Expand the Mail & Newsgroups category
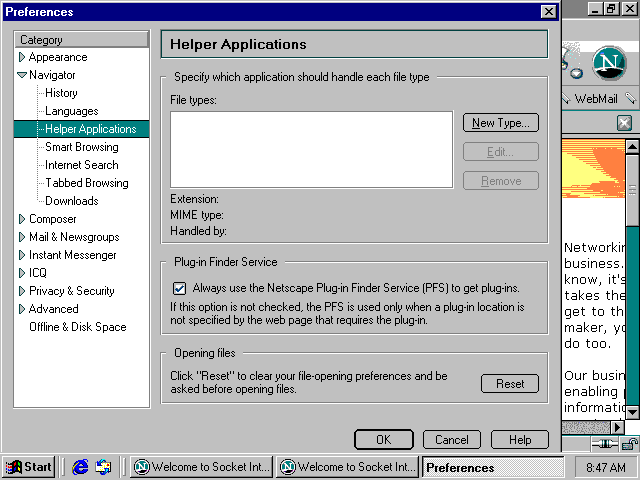The width and height of the screenshot is (640, 480). [x=22, y=237]
